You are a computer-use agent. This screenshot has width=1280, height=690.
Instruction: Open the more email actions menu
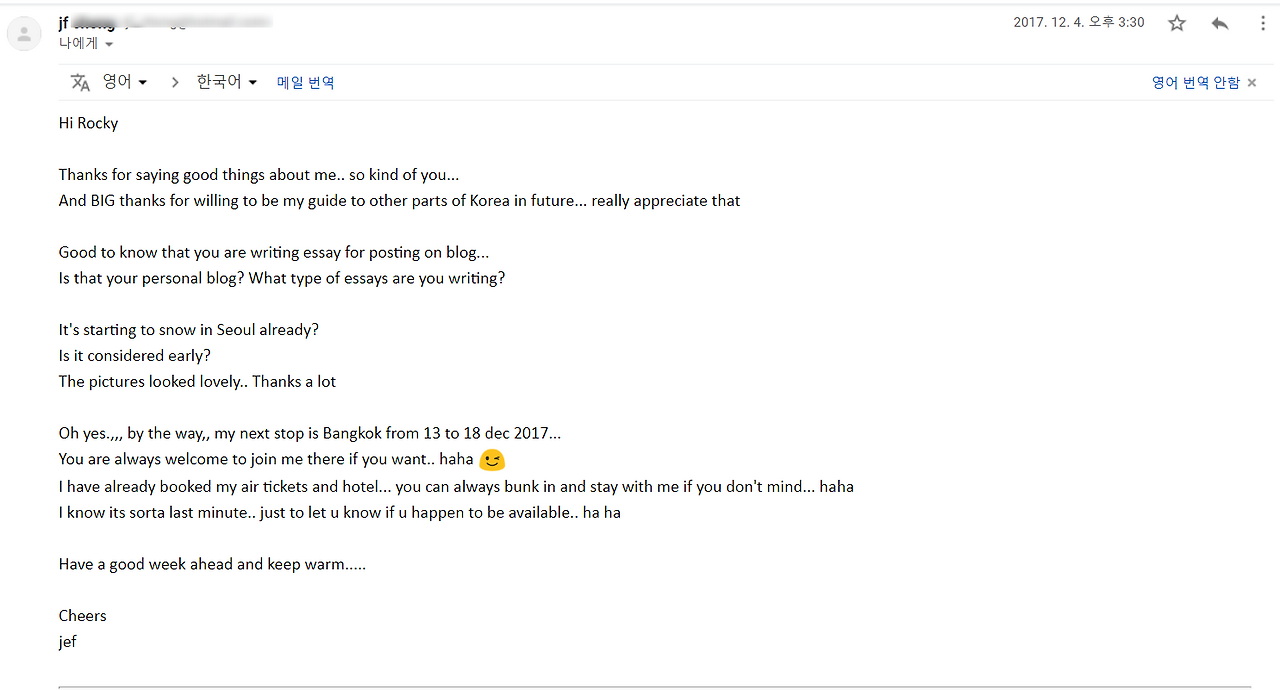pos(1262,22)
